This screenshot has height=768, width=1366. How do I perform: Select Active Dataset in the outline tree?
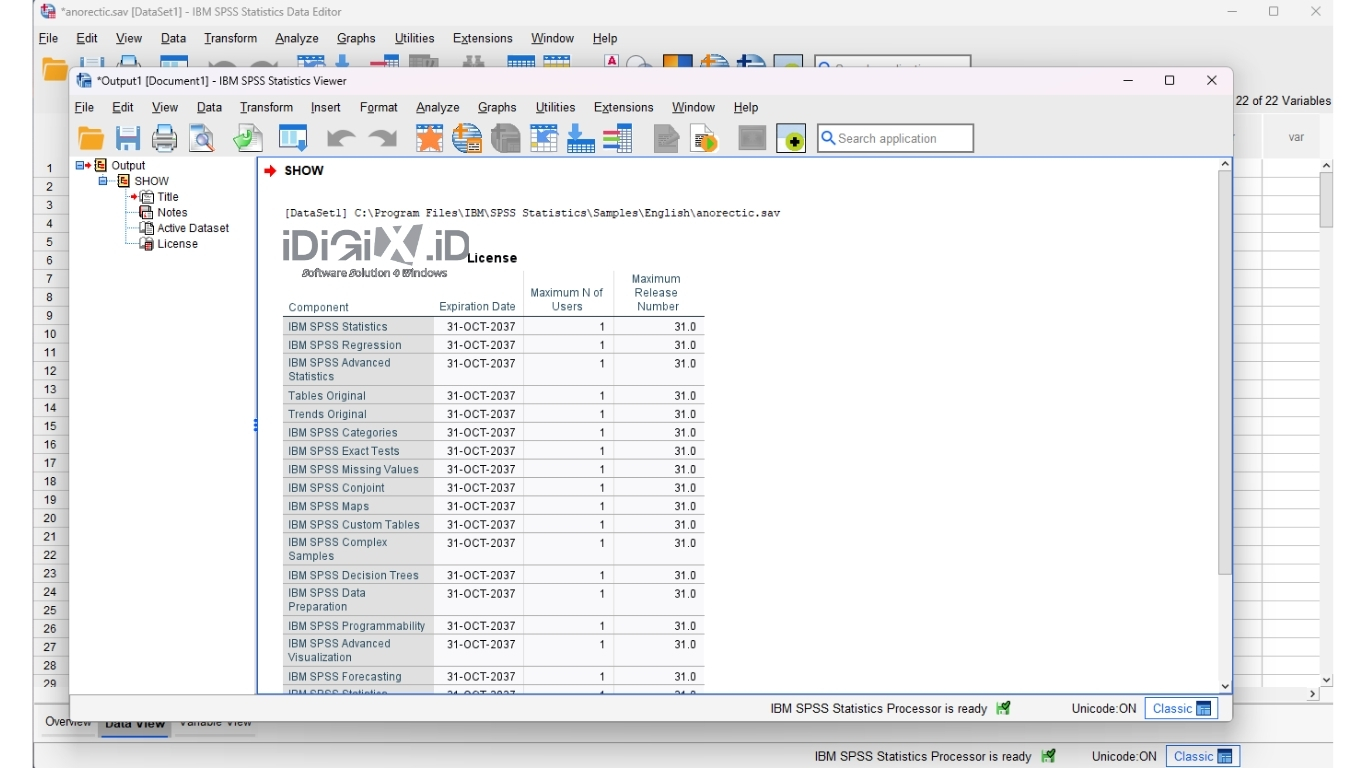click(193, 228)
